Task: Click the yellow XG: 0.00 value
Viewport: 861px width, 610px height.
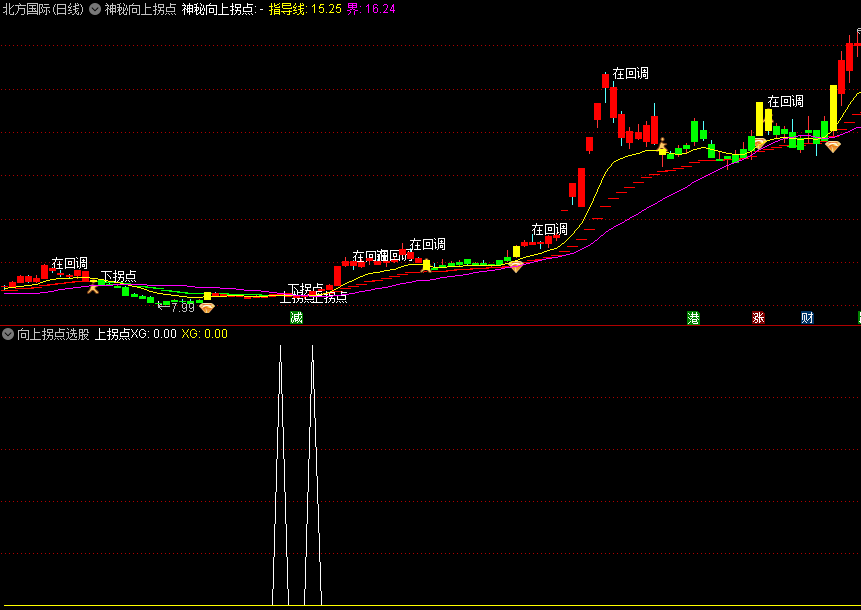Action: pos(204,334)
